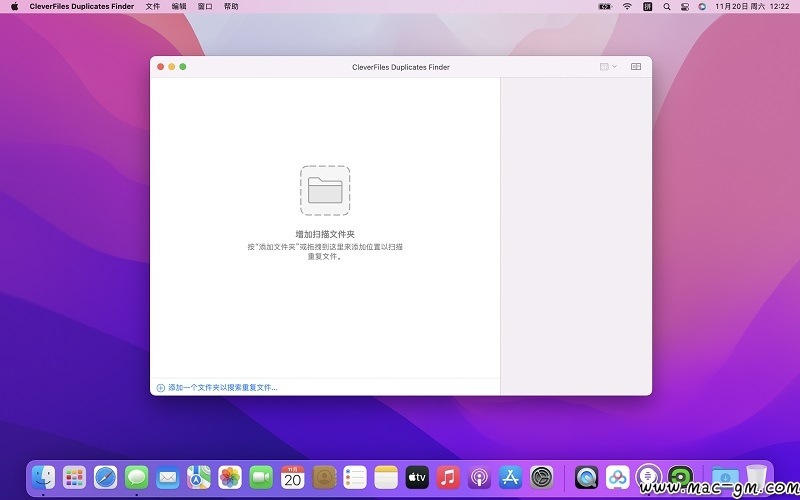This screenshot has width=800, height=500.
Task: Open the 文件 menu
Action: (153, 7)
